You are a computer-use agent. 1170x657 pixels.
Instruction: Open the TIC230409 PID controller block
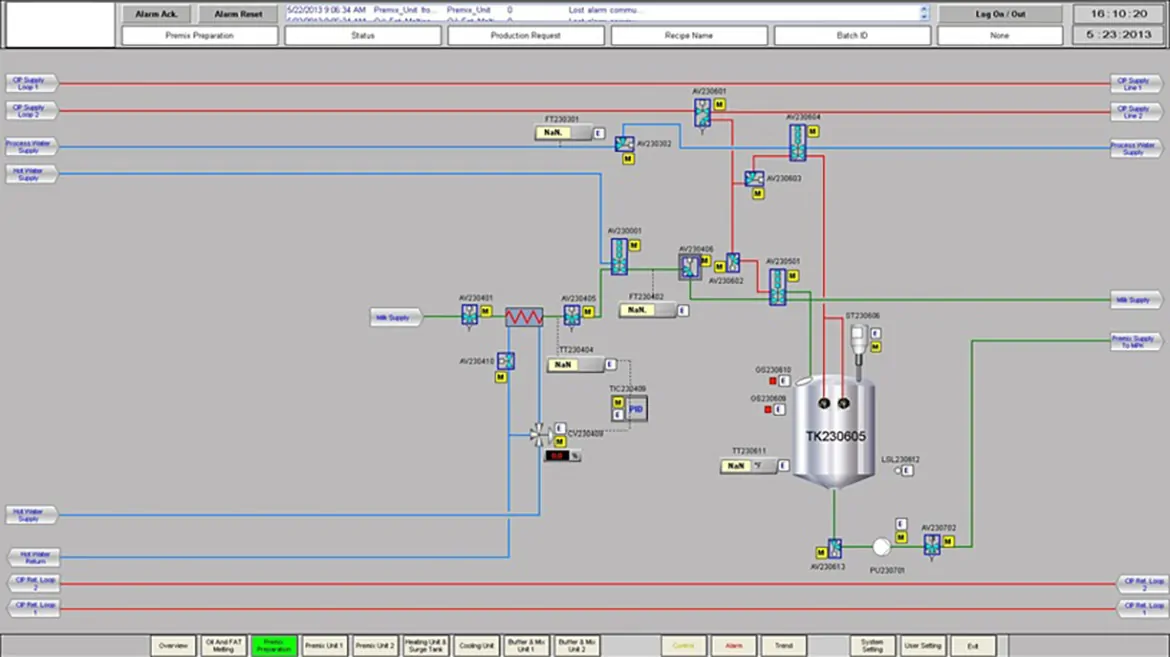(636, 409)
